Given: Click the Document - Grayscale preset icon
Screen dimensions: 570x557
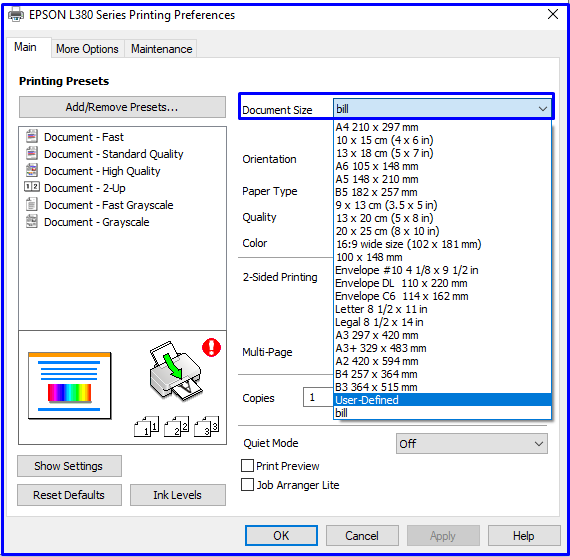Looking at the screenshot, I should click(x=32, y=221).
